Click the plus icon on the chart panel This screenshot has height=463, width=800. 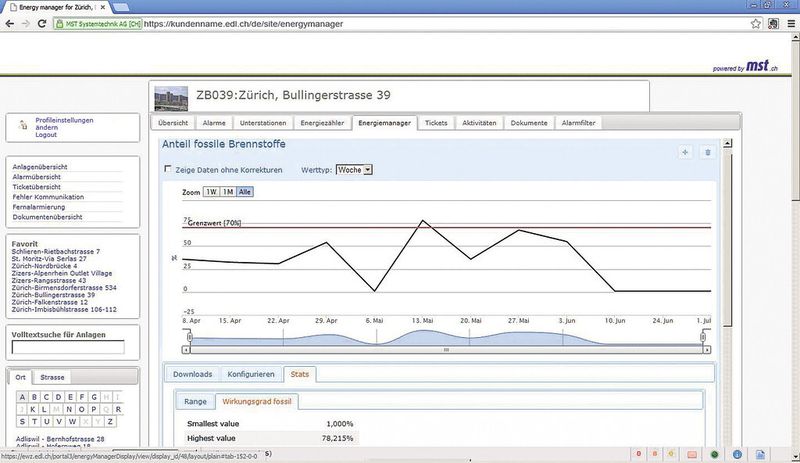(685, 152)
